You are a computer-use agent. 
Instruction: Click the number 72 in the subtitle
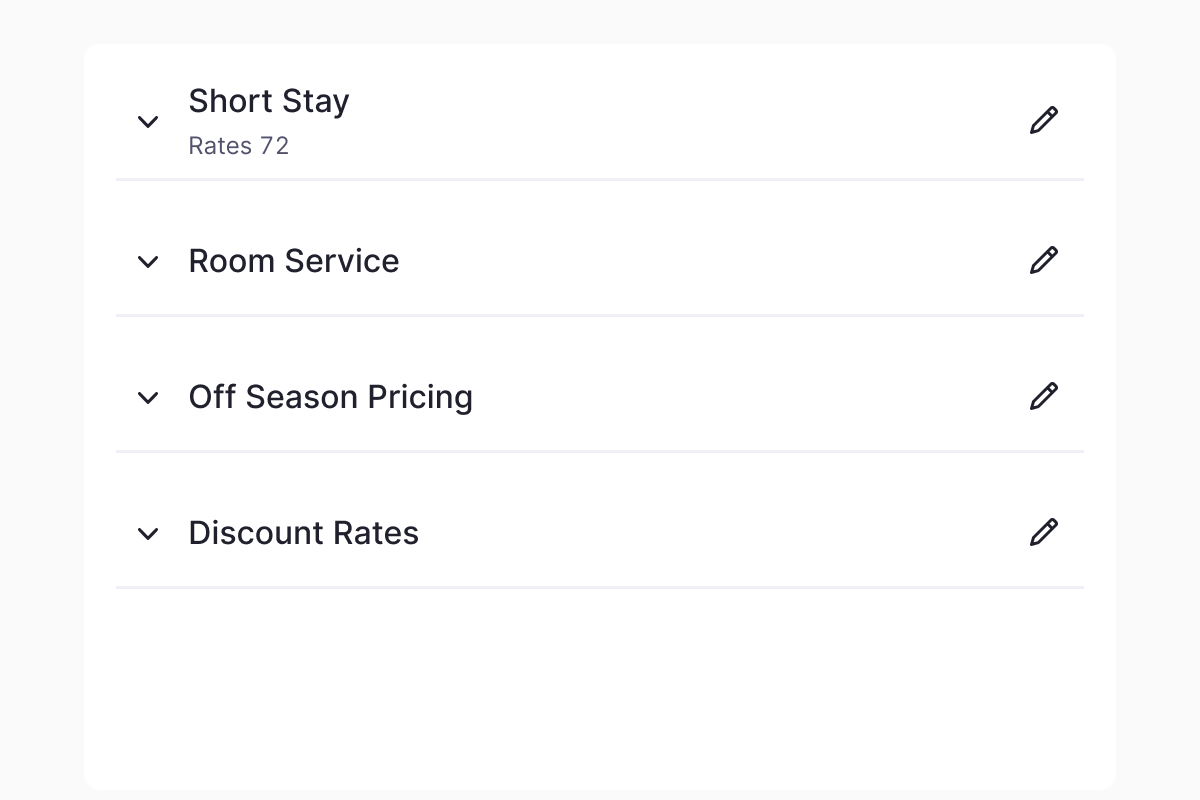(274, 146)
